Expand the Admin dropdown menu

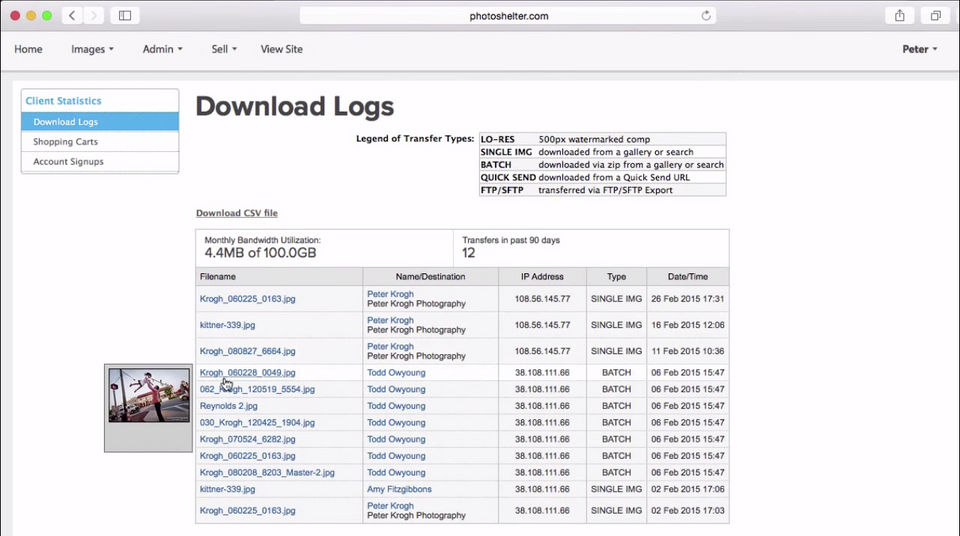click(x=162, y=49)
